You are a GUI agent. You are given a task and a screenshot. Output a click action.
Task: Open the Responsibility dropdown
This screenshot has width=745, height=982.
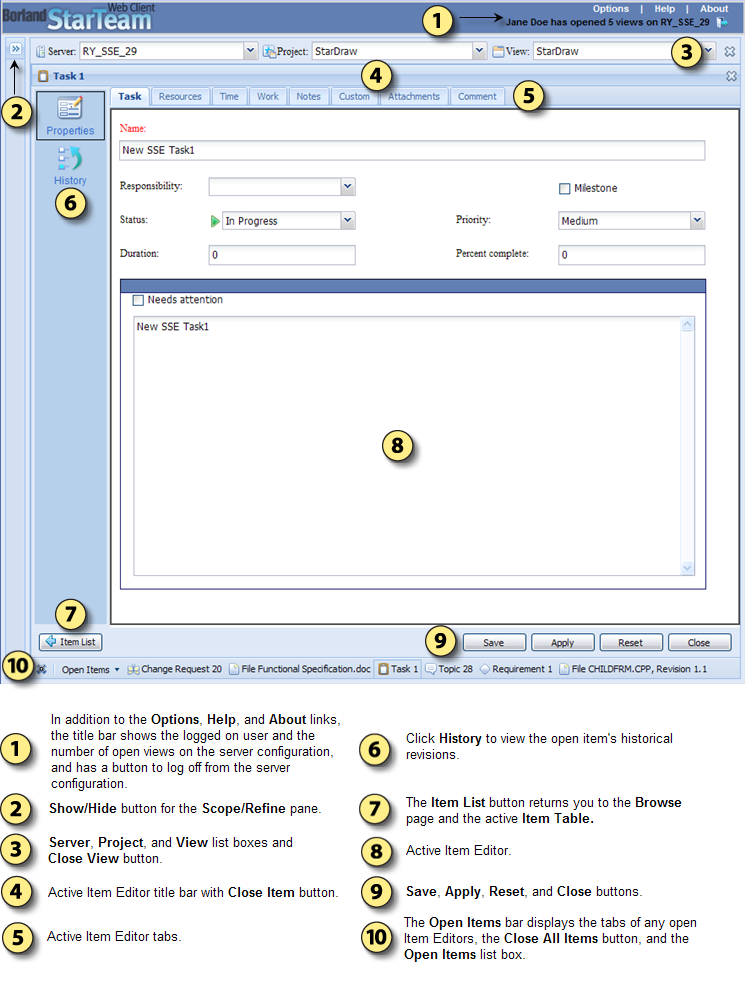click(x=348, y=187)
